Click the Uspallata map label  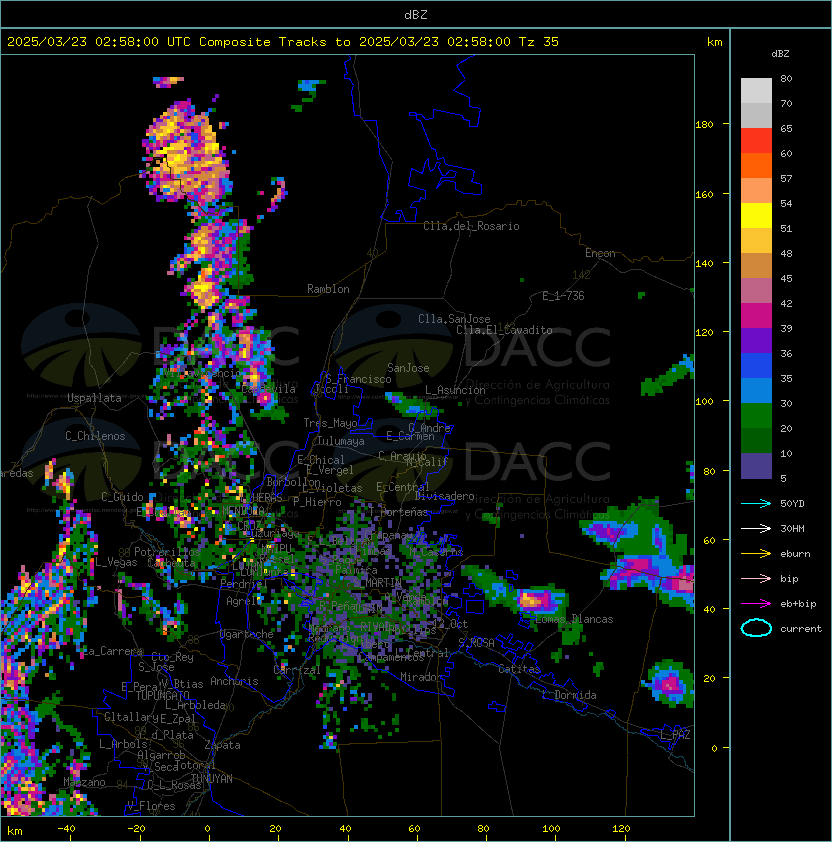pos(94,398)
